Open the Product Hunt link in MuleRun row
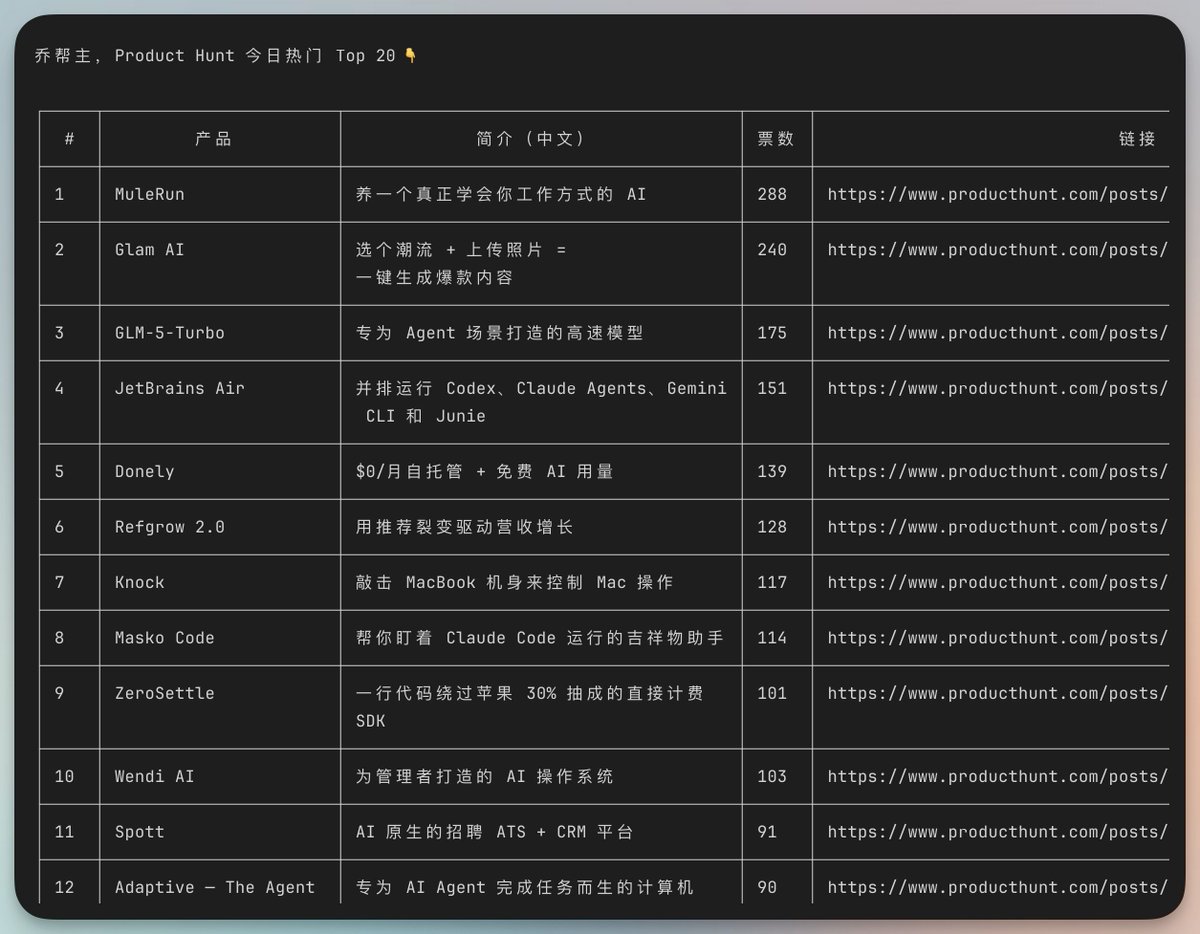 click(998, 194)
